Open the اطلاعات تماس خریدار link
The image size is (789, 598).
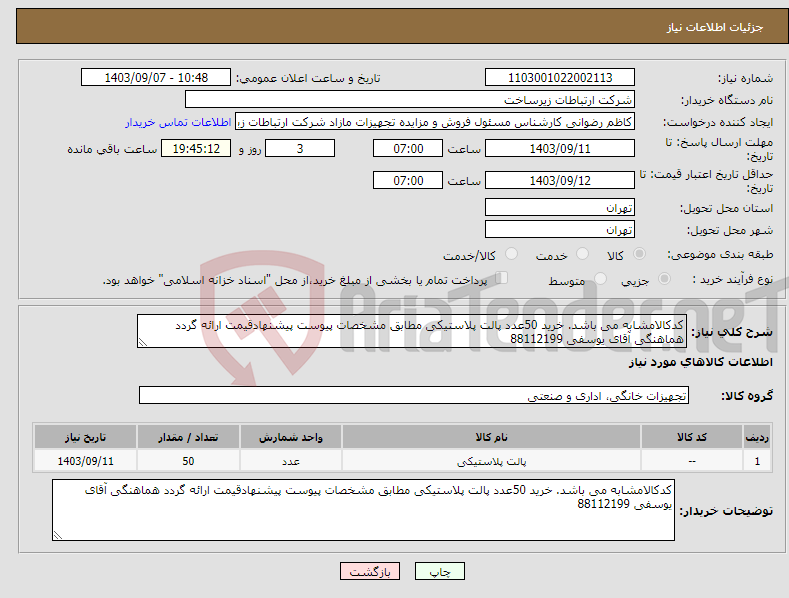tap(178, 122)
